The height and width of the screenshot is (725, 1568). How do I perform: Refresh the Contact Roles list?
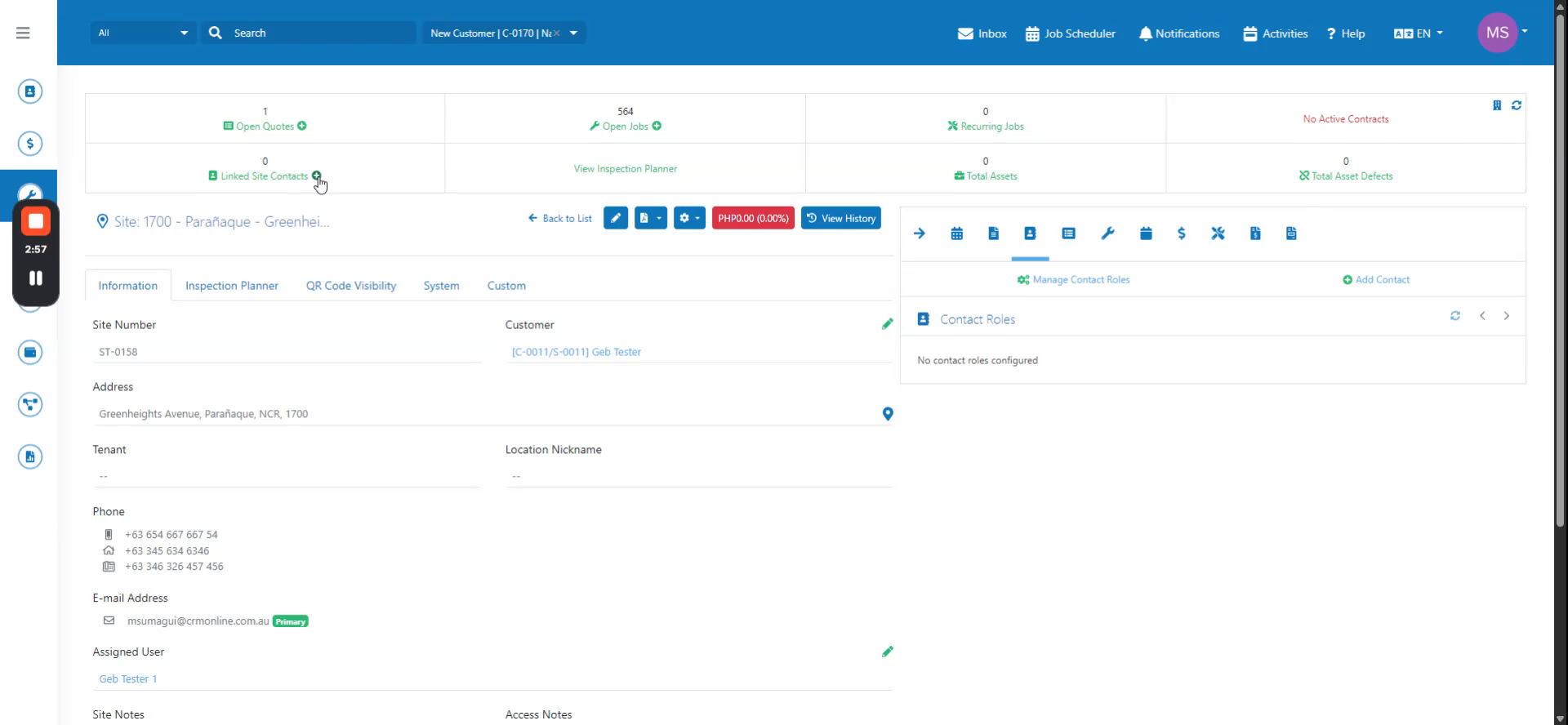tap(1455, 316)
